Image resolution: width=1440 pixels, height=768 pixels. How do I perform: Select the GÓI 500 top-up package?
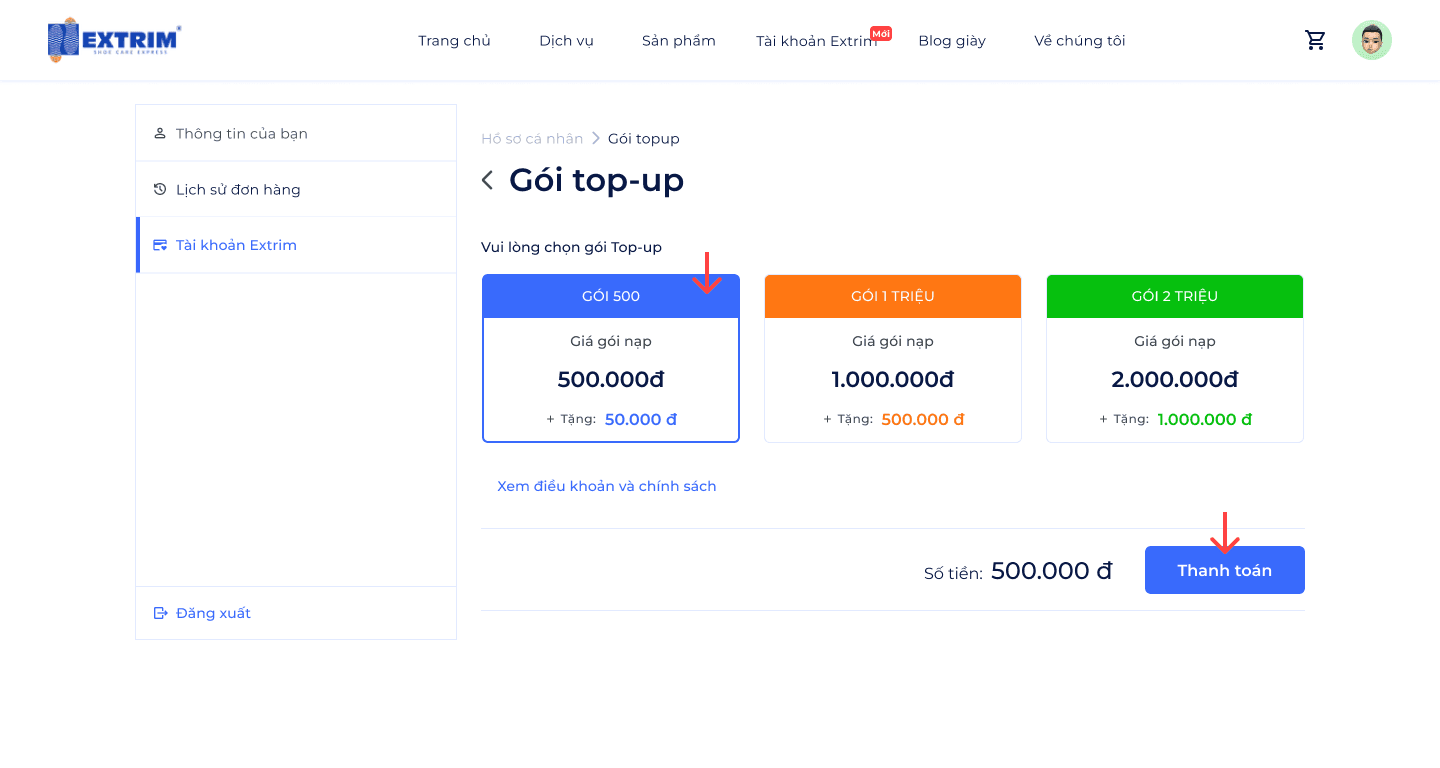pos(611,358)
